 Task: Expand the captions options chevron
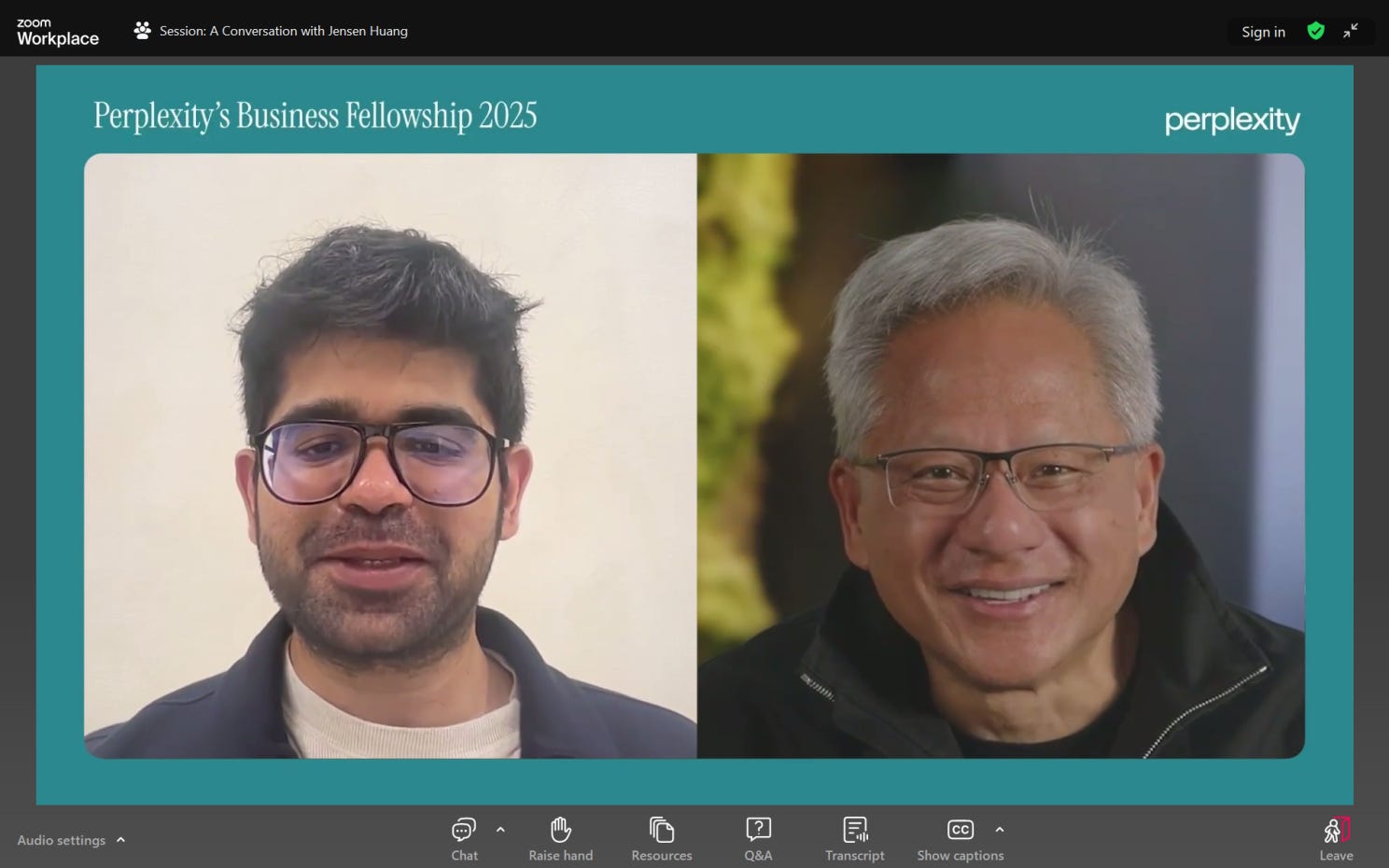[x=1000, y=829]
